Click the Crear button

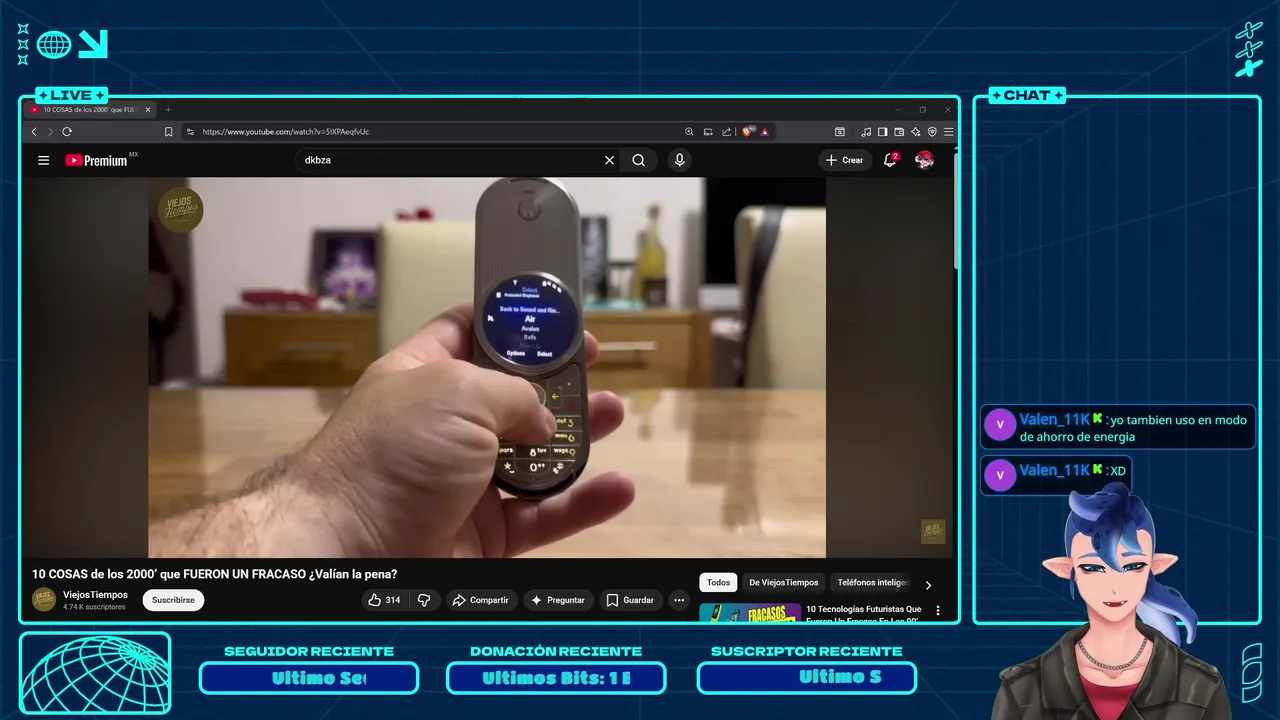(x=845, y=160)
